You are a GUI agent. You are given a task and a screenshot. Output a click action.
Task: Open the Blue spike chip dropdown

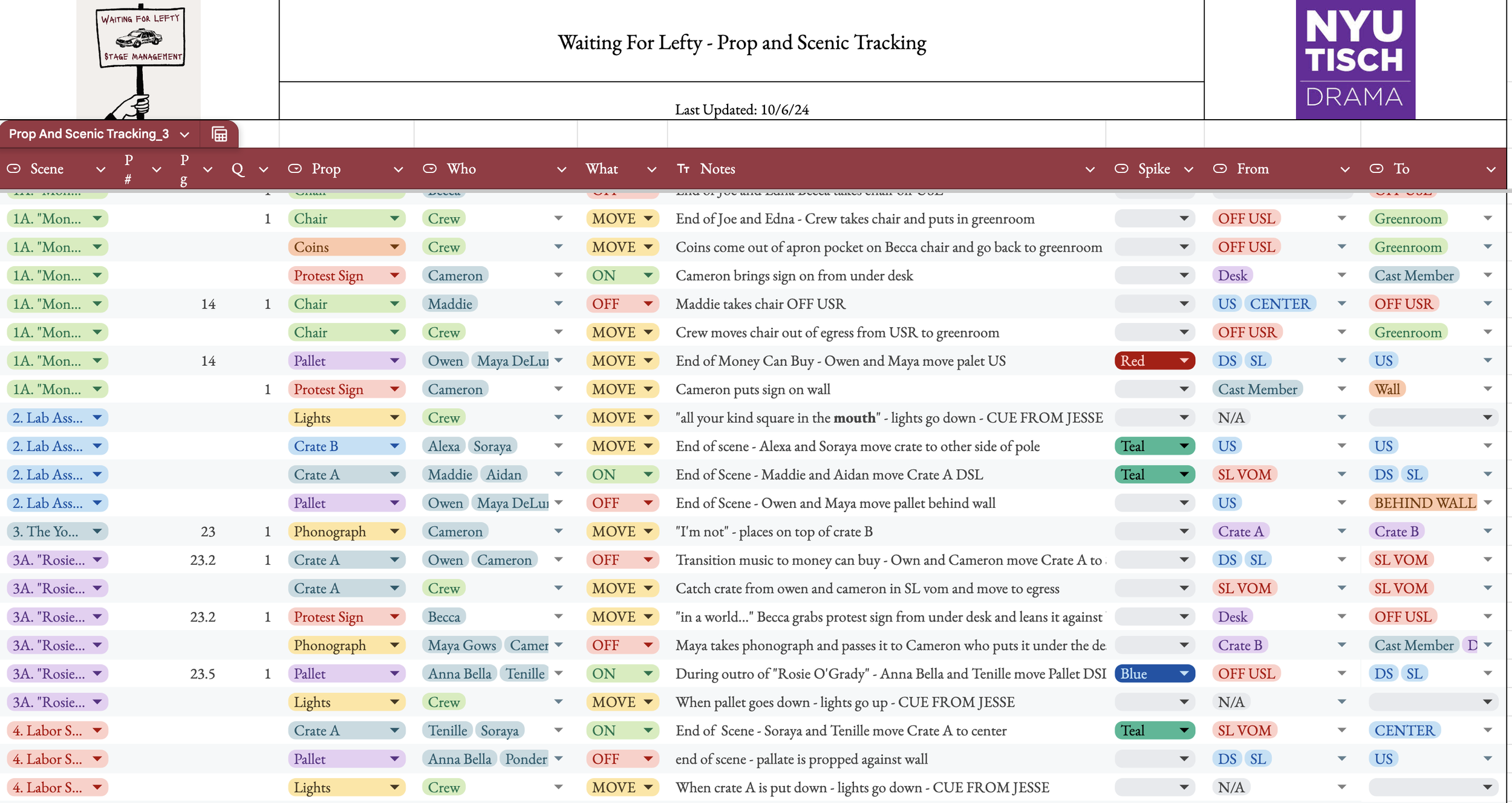[x=1155, y=674]
